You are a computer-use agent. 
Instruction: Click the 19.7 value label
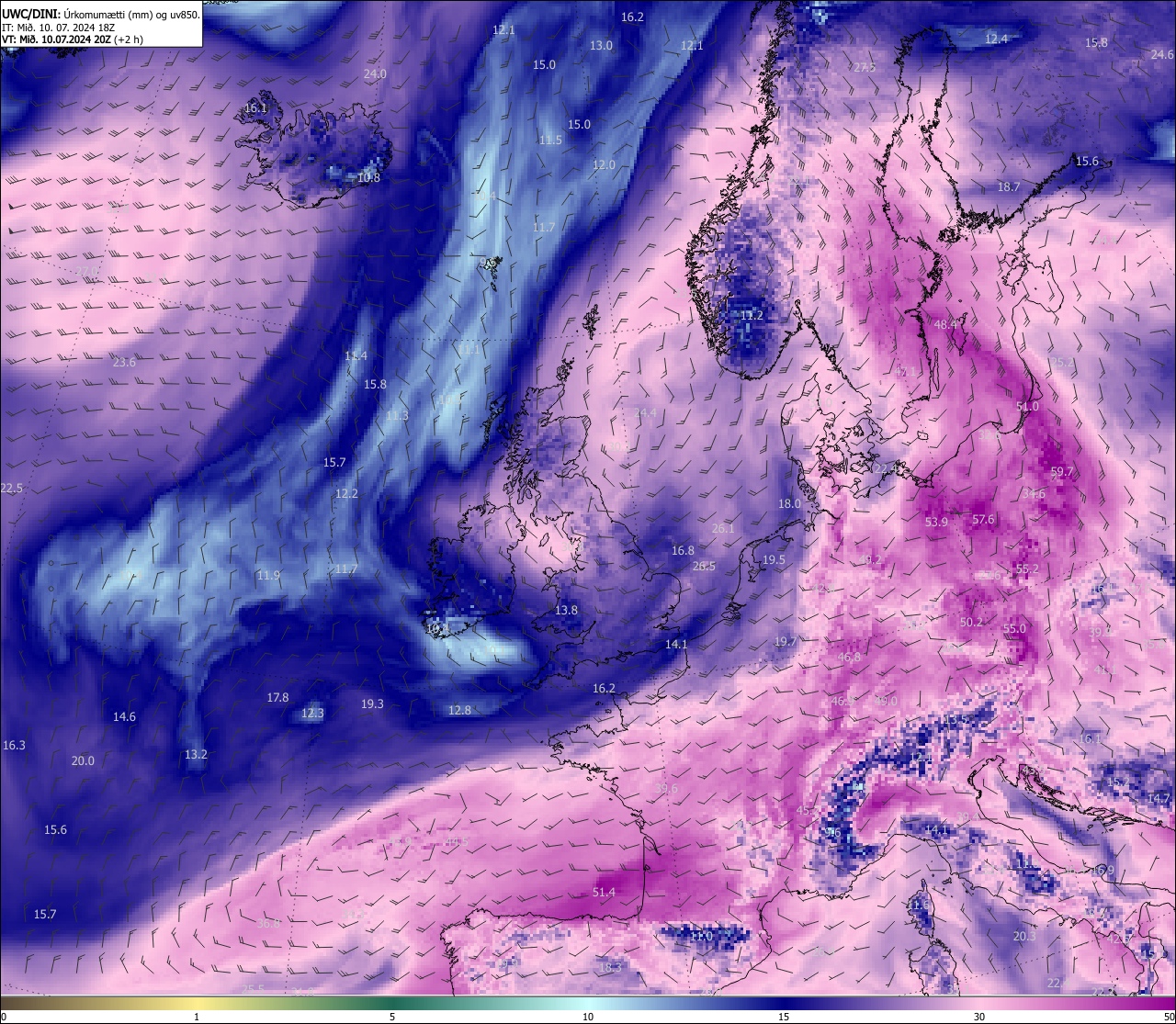point(785,642)
